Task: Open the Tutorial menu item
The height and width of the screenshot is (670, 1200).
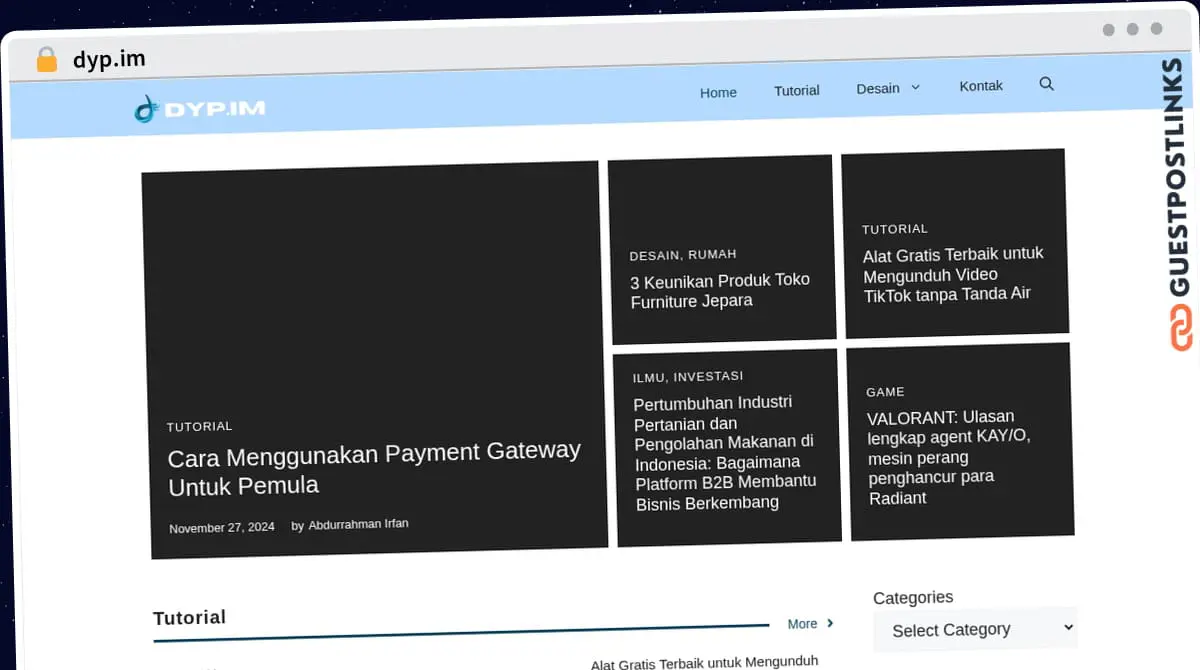Action: 796,90
